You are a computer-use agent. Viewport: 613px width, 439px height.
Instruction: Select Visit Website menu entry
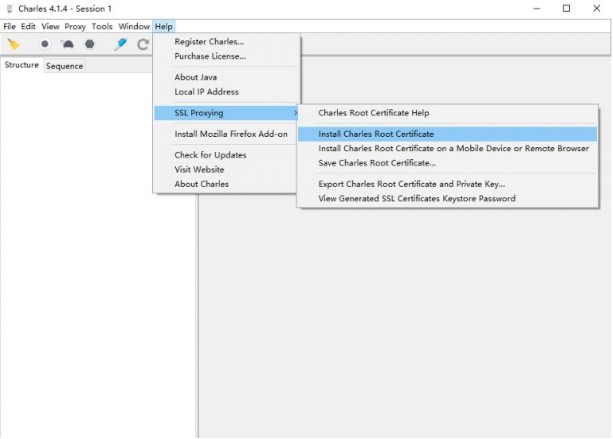pos(226,169)
